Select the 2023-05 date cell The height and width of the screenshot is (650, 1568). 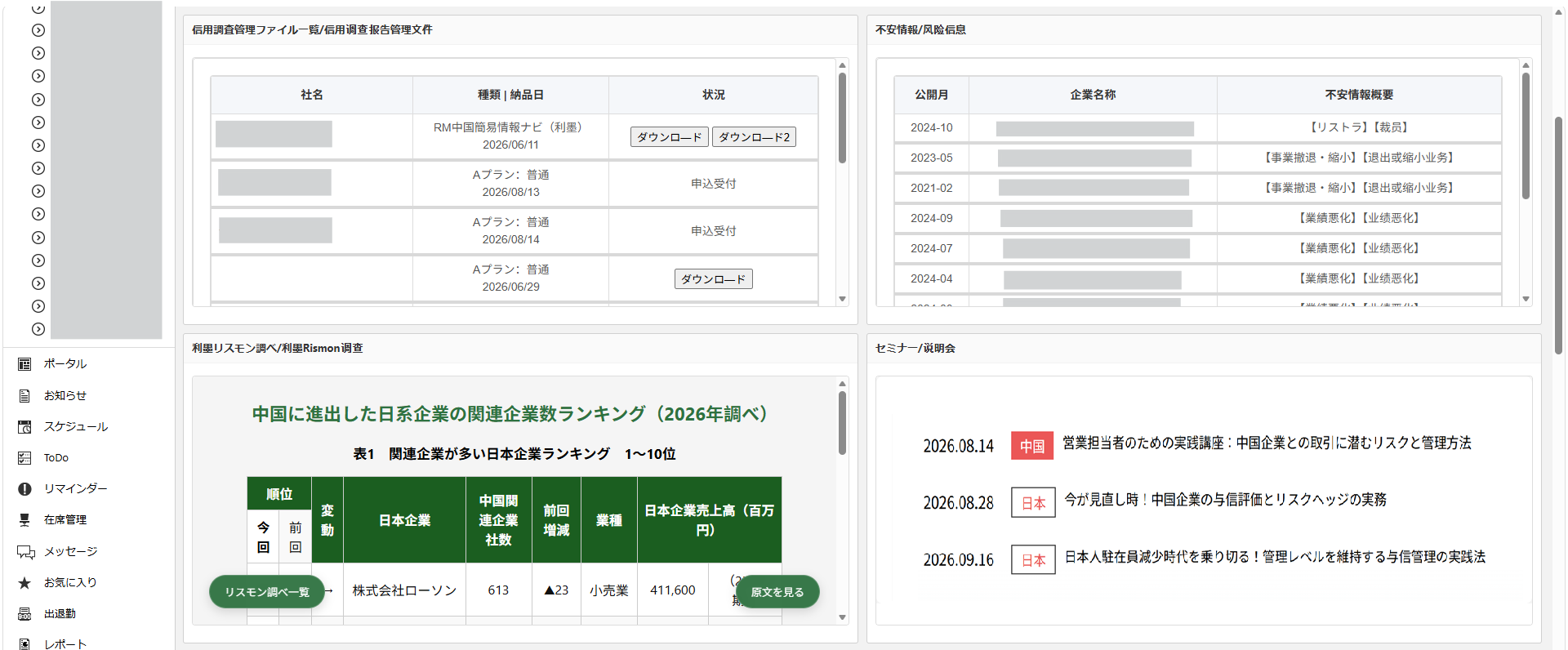pos(932,158)
